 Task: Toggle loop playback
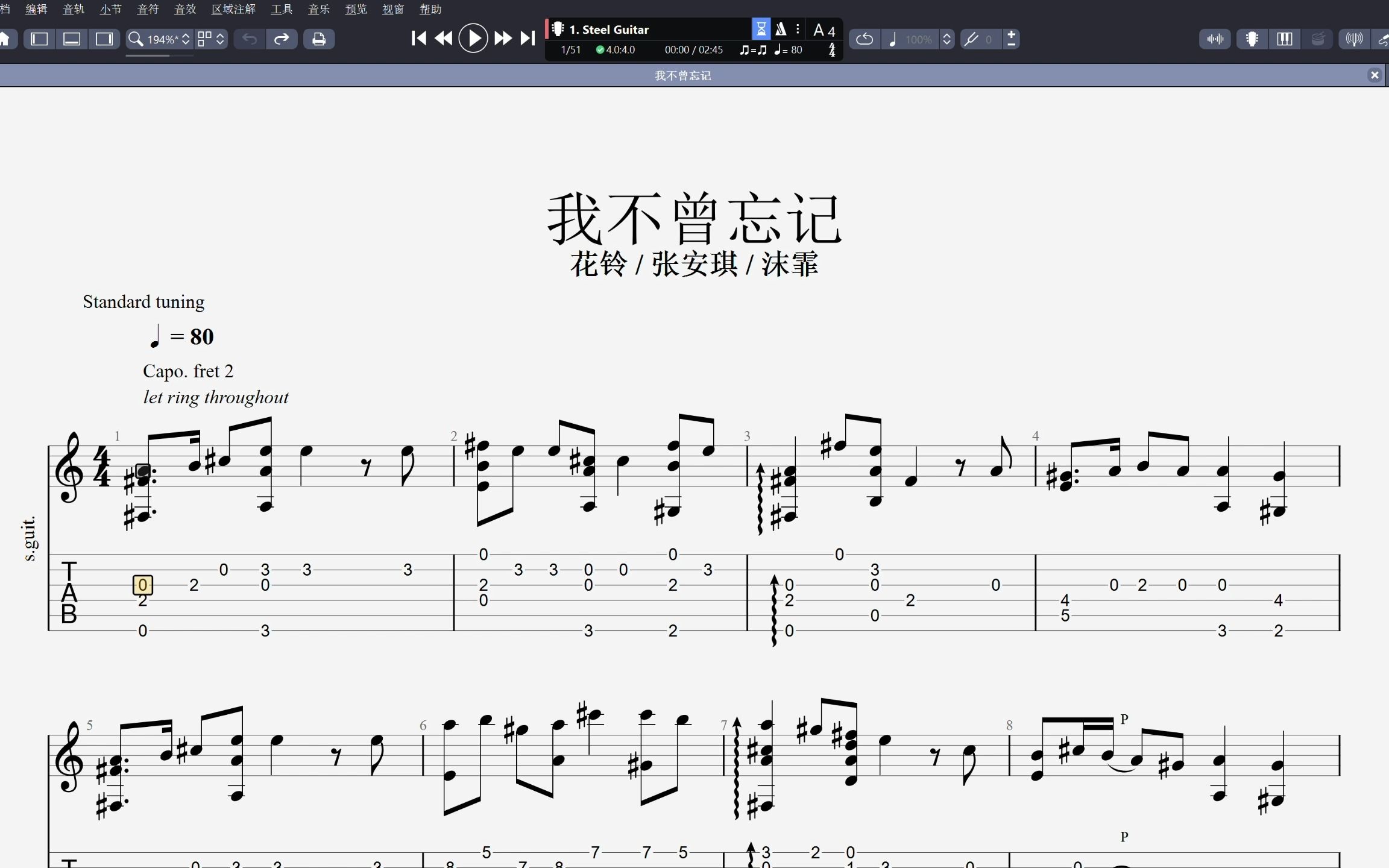(x=865, y=39)
